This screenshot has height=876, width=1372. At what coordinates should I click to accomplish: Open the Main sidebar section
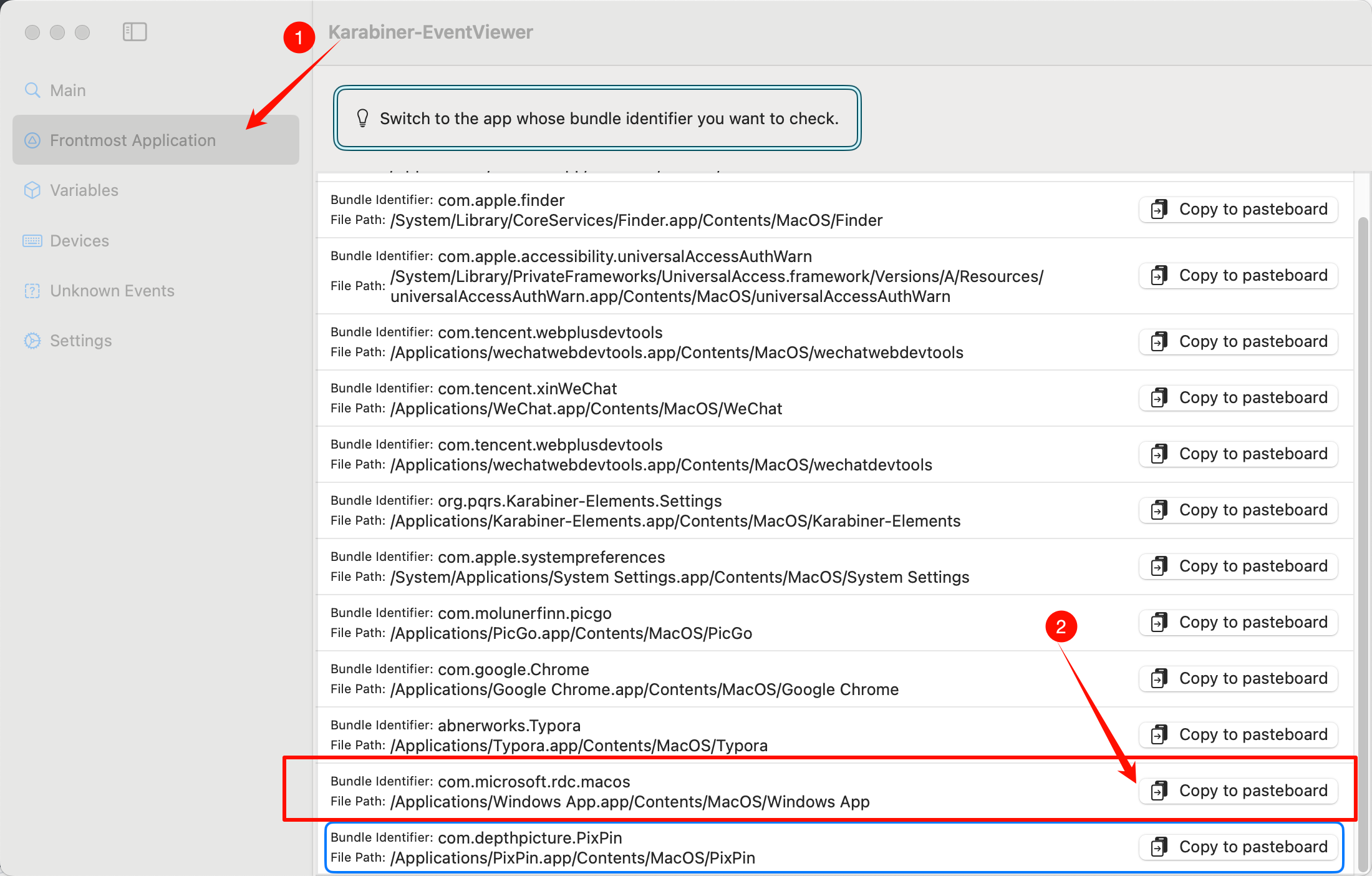pos(68,90)
